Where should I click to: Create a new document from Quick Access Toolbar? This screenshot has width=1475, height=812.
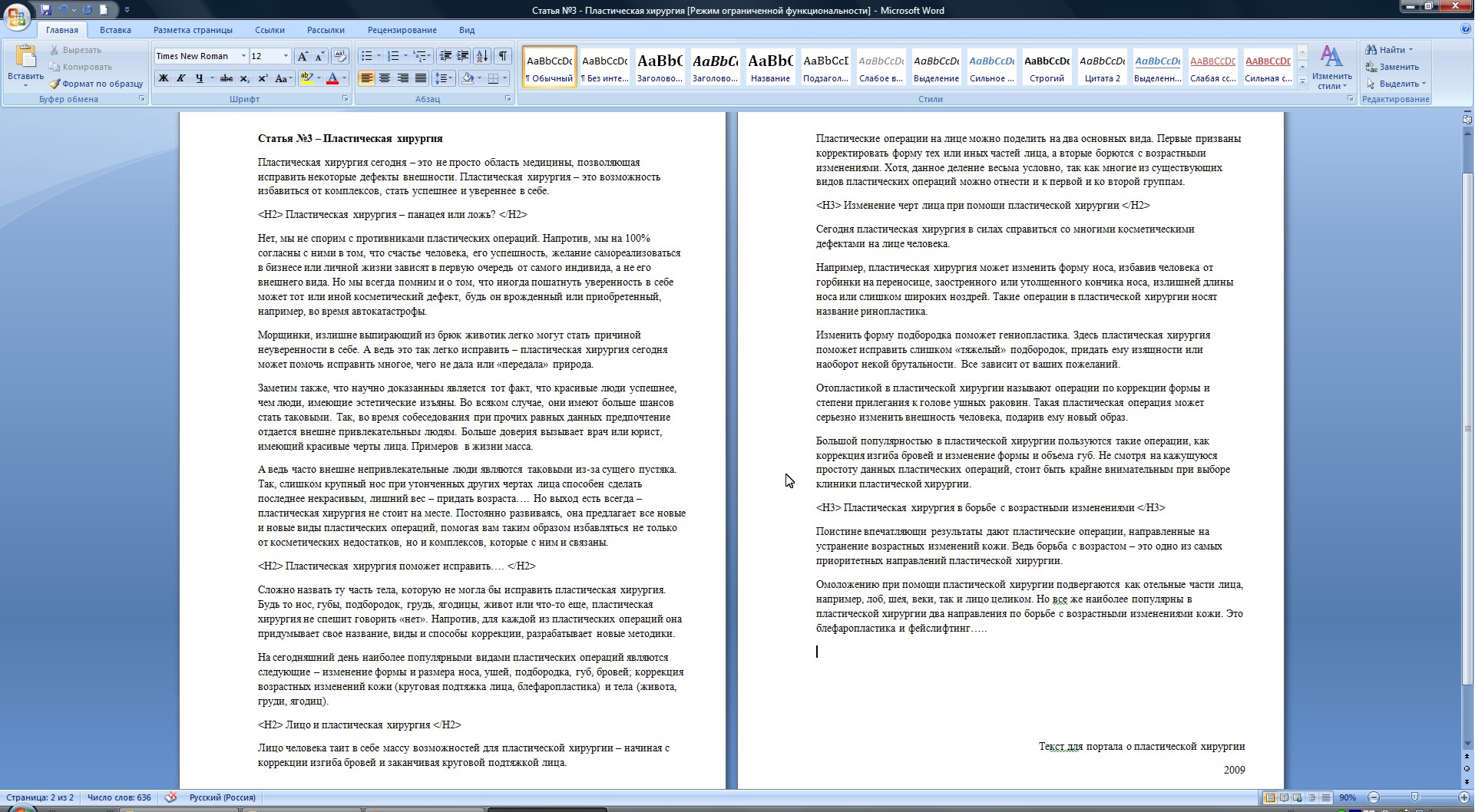tap(104, 10)
